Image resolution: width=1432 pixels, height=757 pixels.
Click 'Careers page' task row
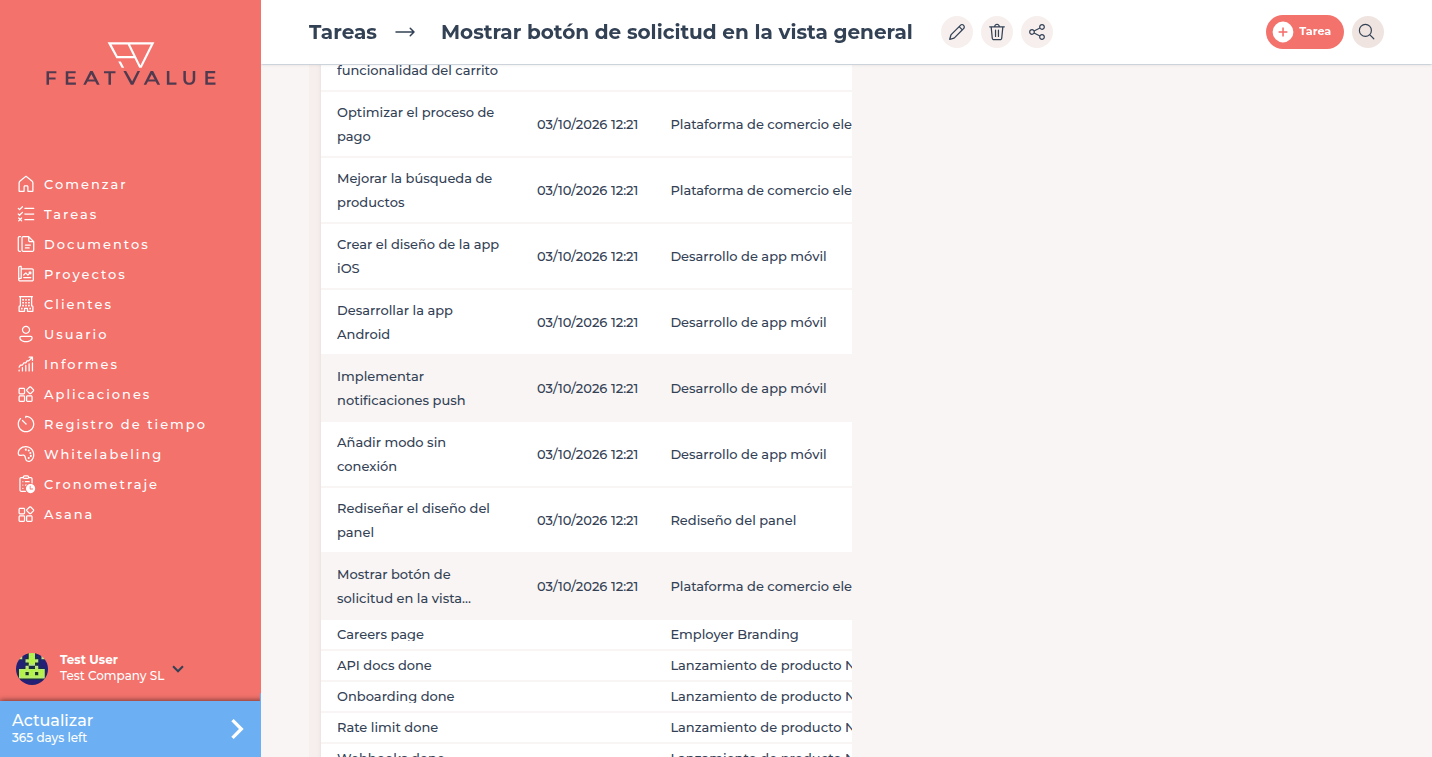click(586, 635)
